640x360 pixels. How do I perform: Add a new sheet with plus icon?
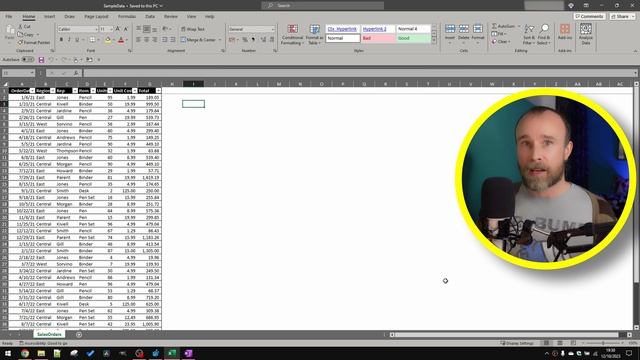tap(79, 335)
